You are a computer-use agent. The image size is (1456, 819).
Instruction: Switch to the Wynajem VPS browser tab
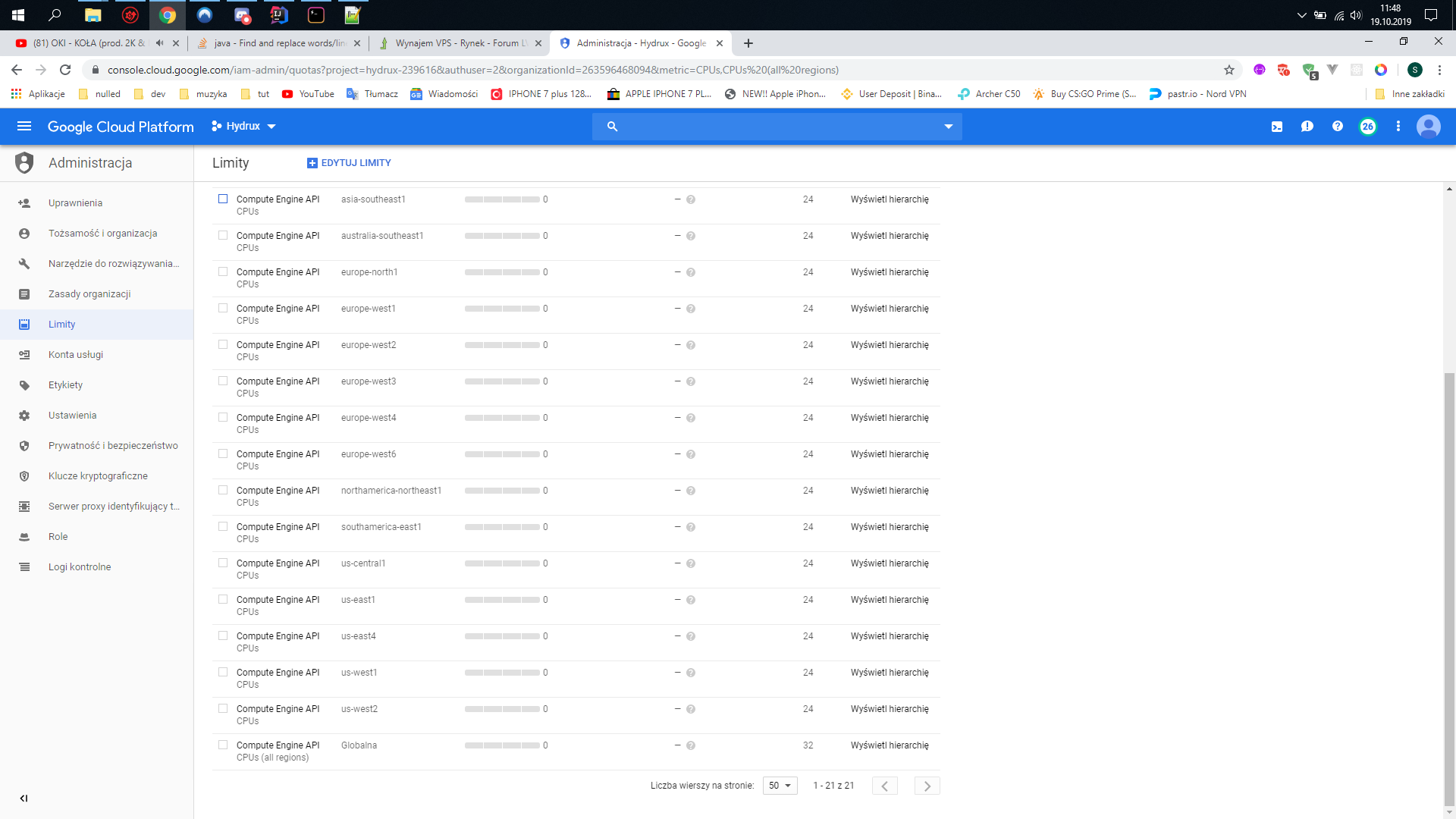point(460,43)
